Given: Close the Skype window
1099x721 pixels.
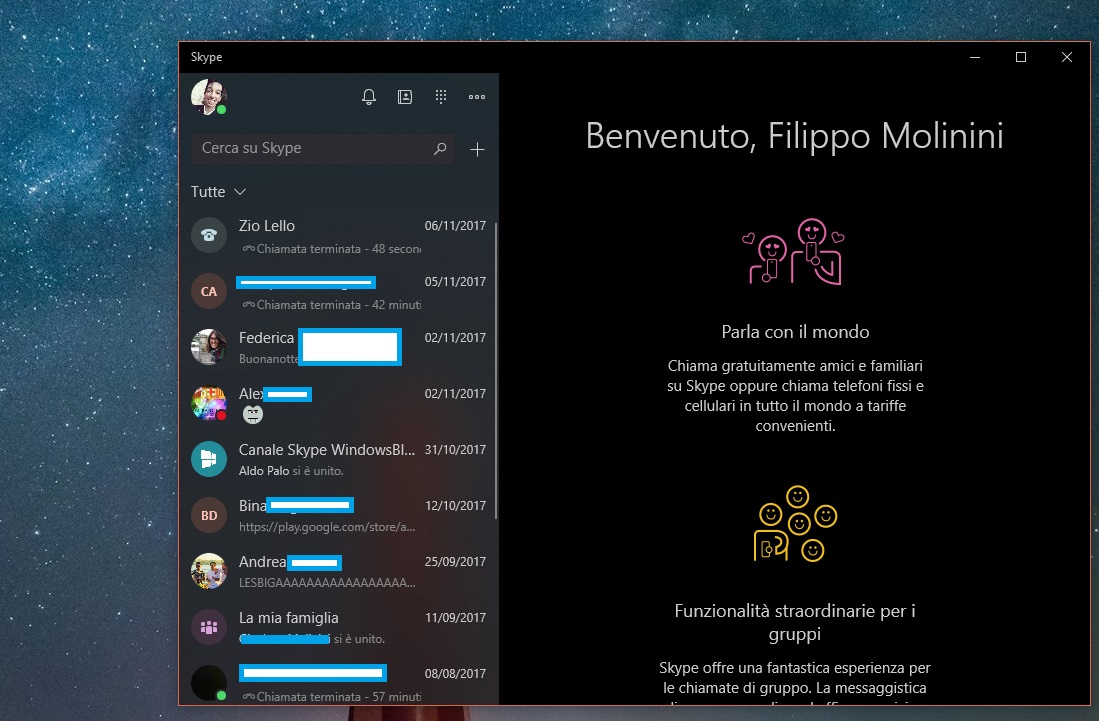Looking at the screenshot, I should (x=1067, y=57).
